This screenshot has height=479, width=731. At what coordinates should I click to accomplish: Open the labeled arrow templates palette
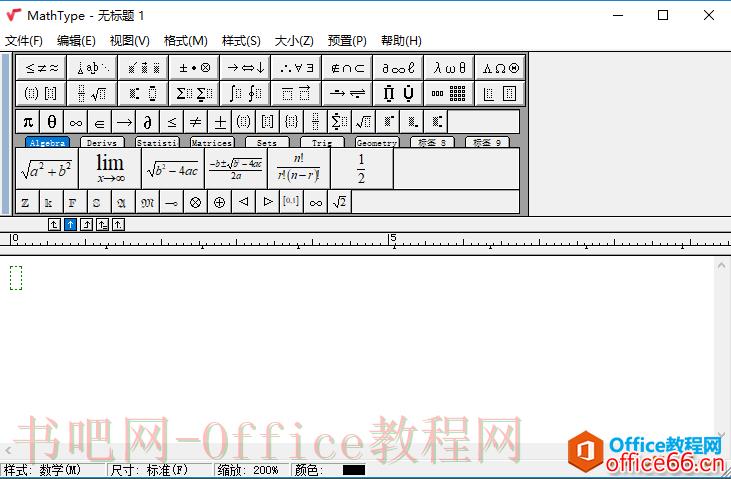347,93
